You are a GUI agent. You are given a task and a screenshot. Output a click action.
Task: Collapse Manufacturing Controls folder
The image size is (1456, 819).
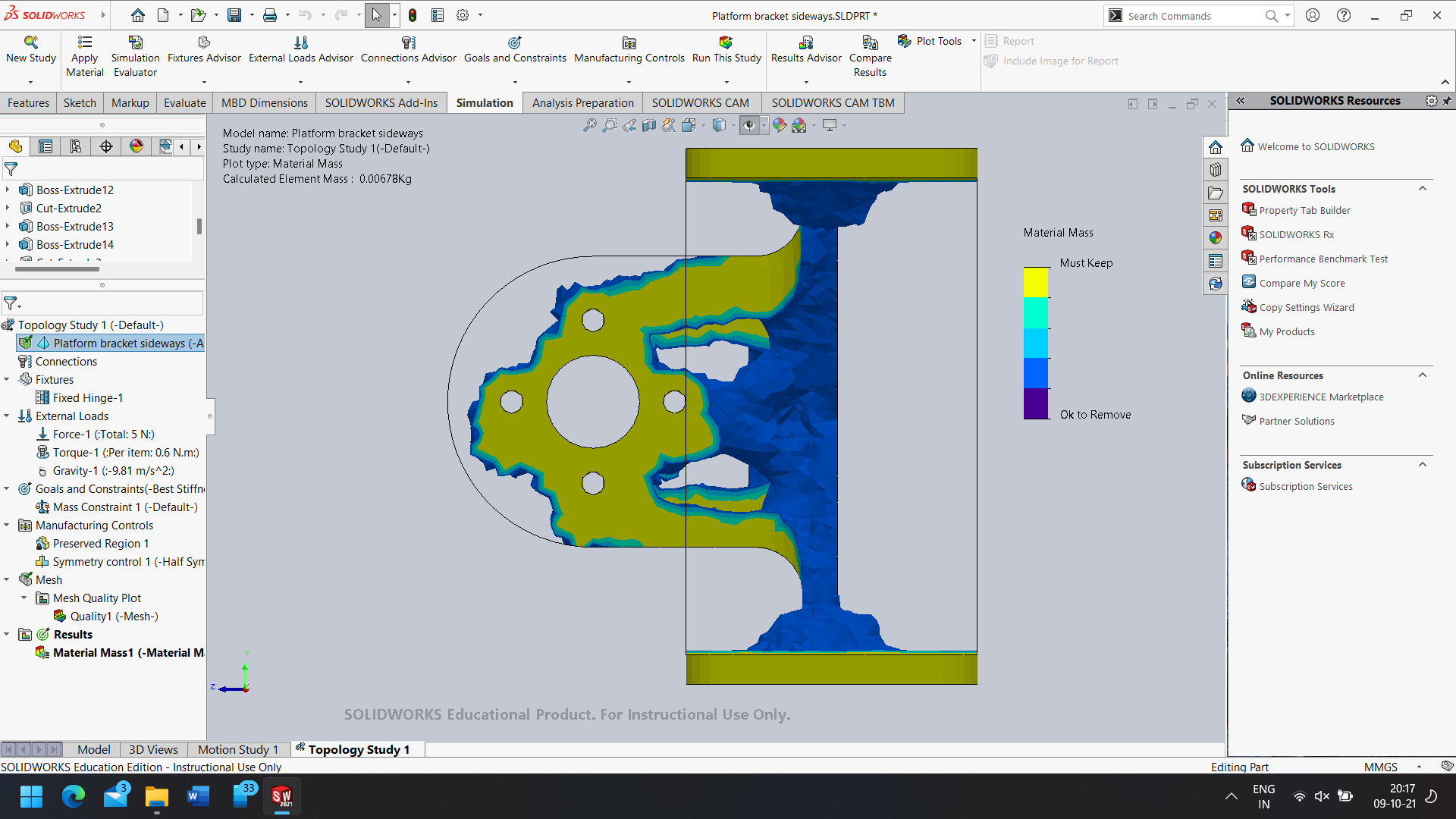tap(7, 525)
